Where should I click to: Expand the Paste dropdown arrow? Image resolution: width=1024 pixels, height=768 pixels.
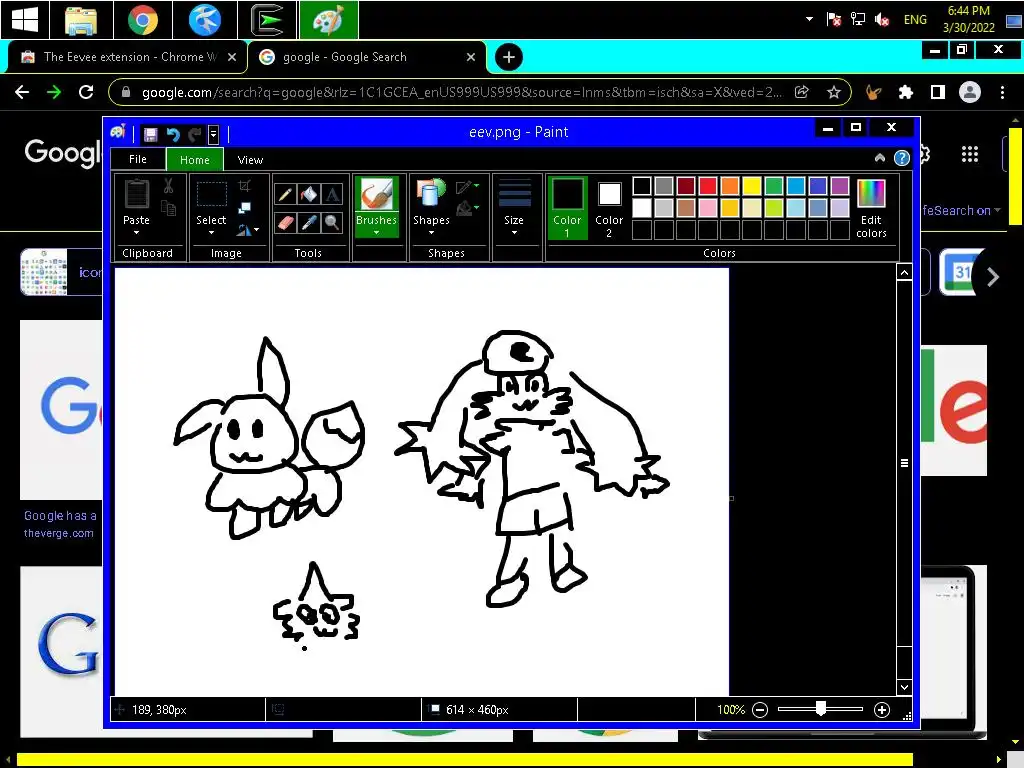tap(136, 233)
